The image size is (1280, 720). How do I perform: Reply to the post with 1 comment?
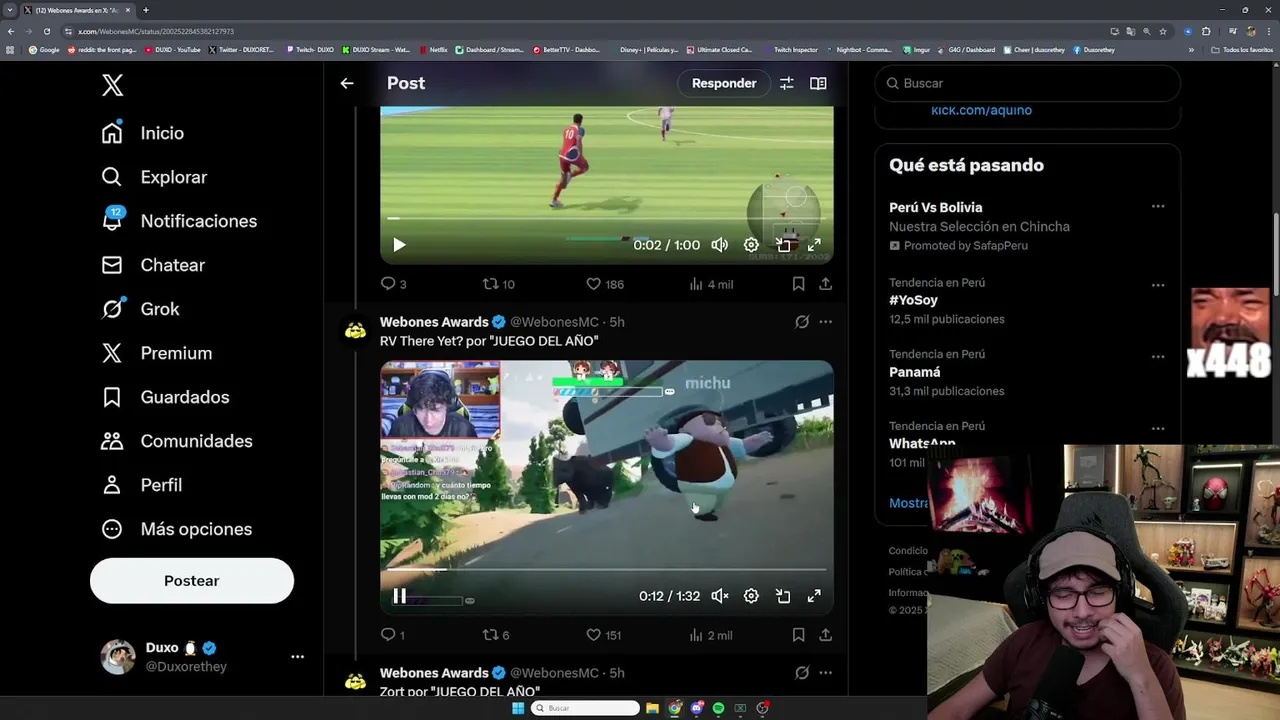tap(392, 635)
